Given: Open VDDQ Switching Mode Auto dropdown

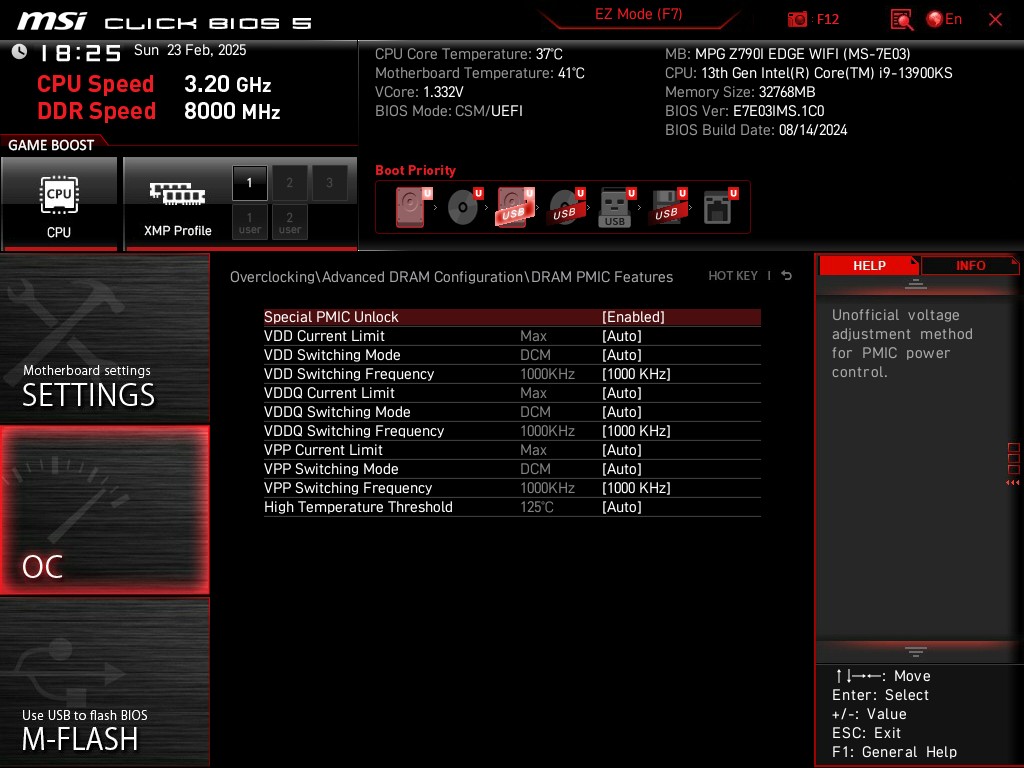Looking at the screenshot, I should pos(622,411).
